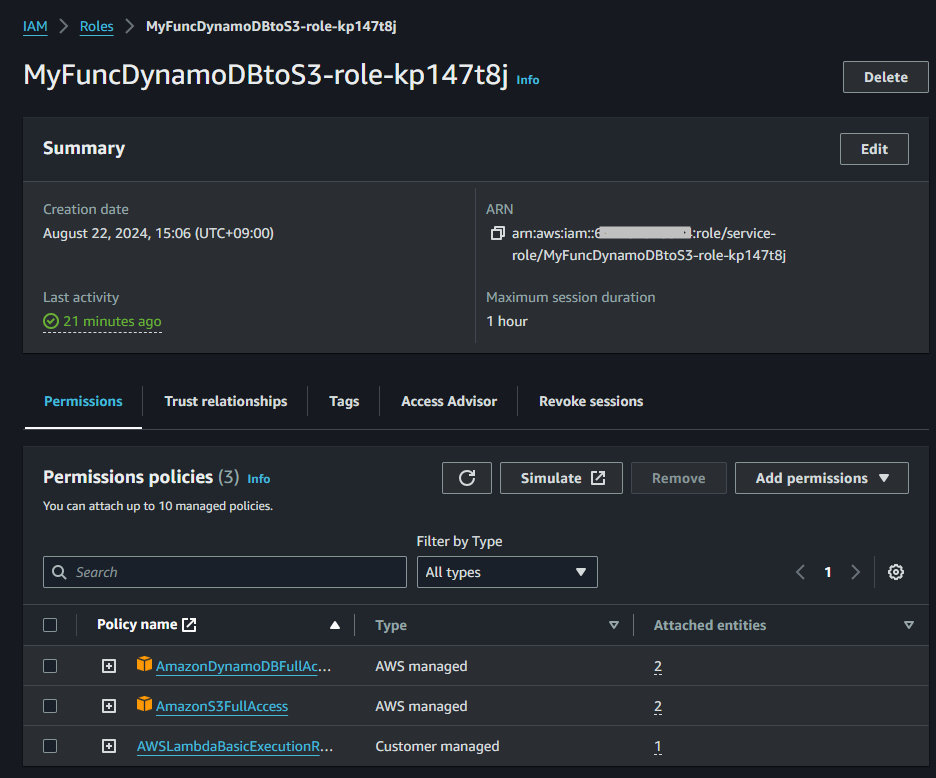Open the permissions table settings gear
936x778 pixels.
(x=895, y=572)
